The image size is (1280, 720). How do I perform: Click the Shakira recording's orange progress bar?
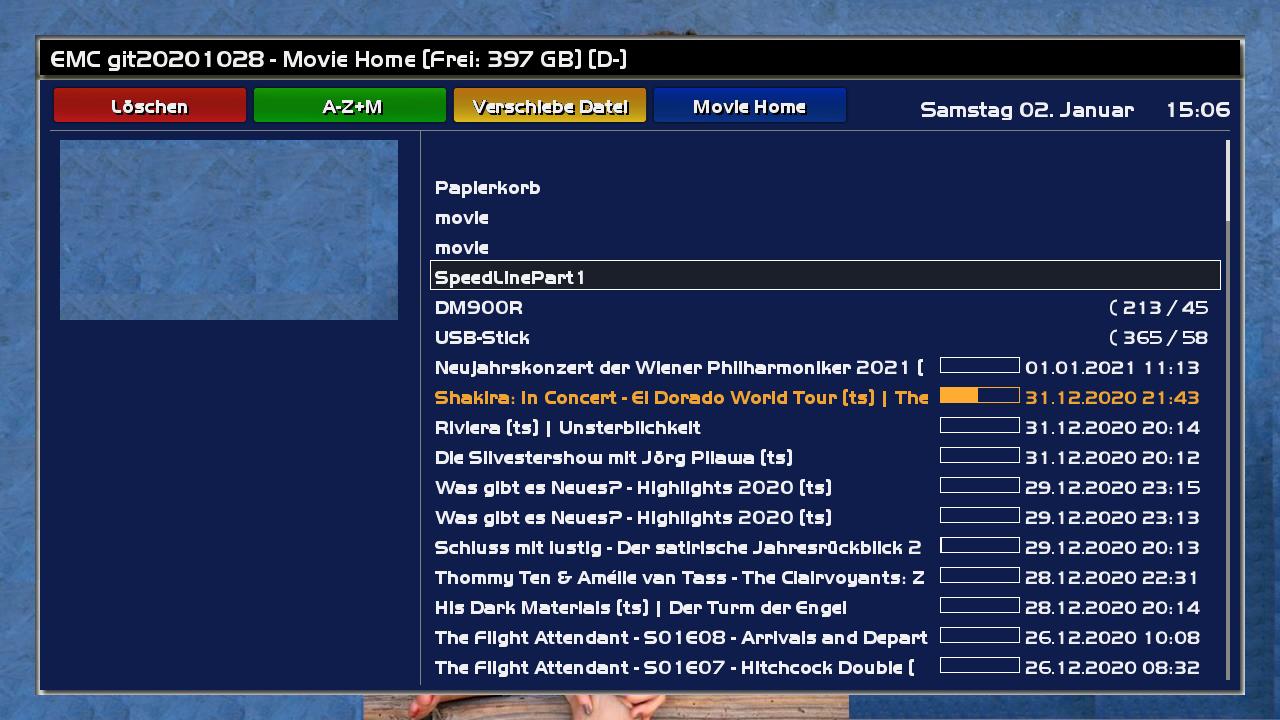pyautogui.click(x=979, y=396)
